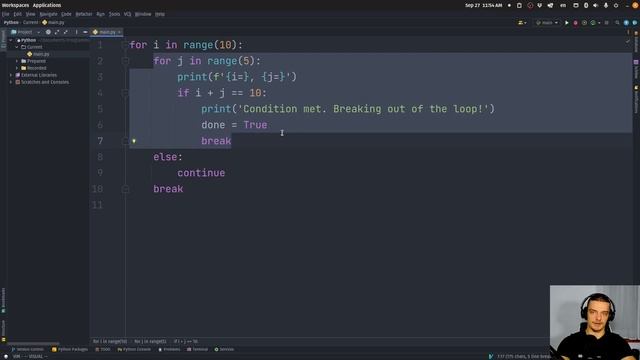The height and width of the screenshot is (360, 640).
Task: Hide the Project panel with minimize icon
Action: click(x=85, y=32)
